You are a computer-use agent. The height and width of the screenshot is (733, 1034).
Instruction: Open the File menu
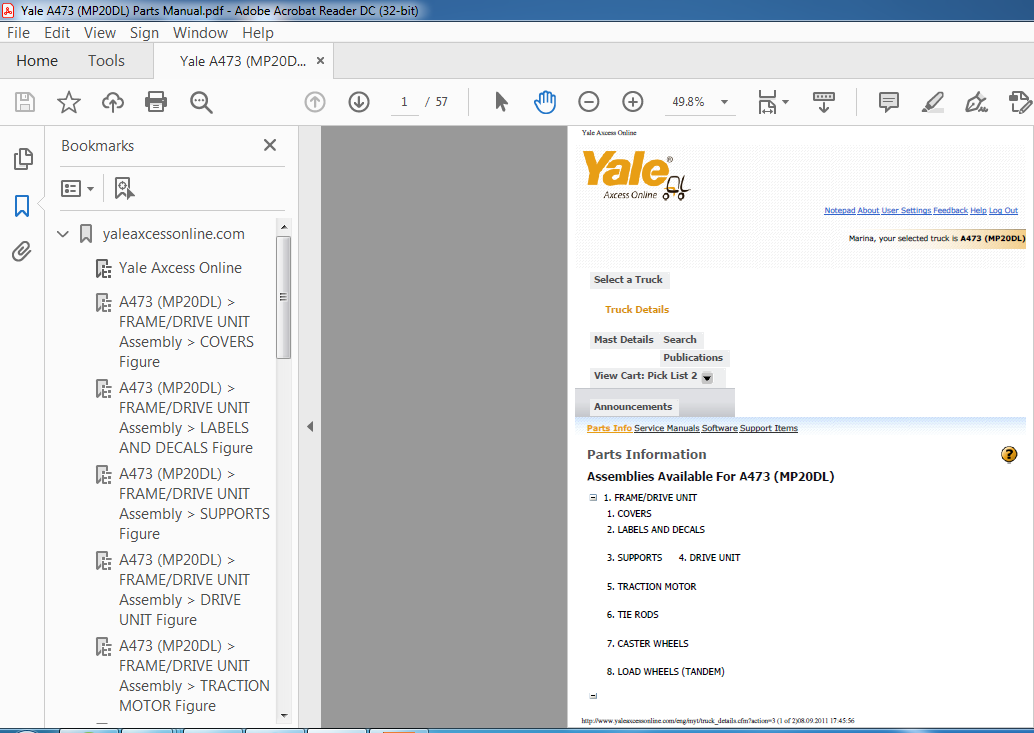18,33
